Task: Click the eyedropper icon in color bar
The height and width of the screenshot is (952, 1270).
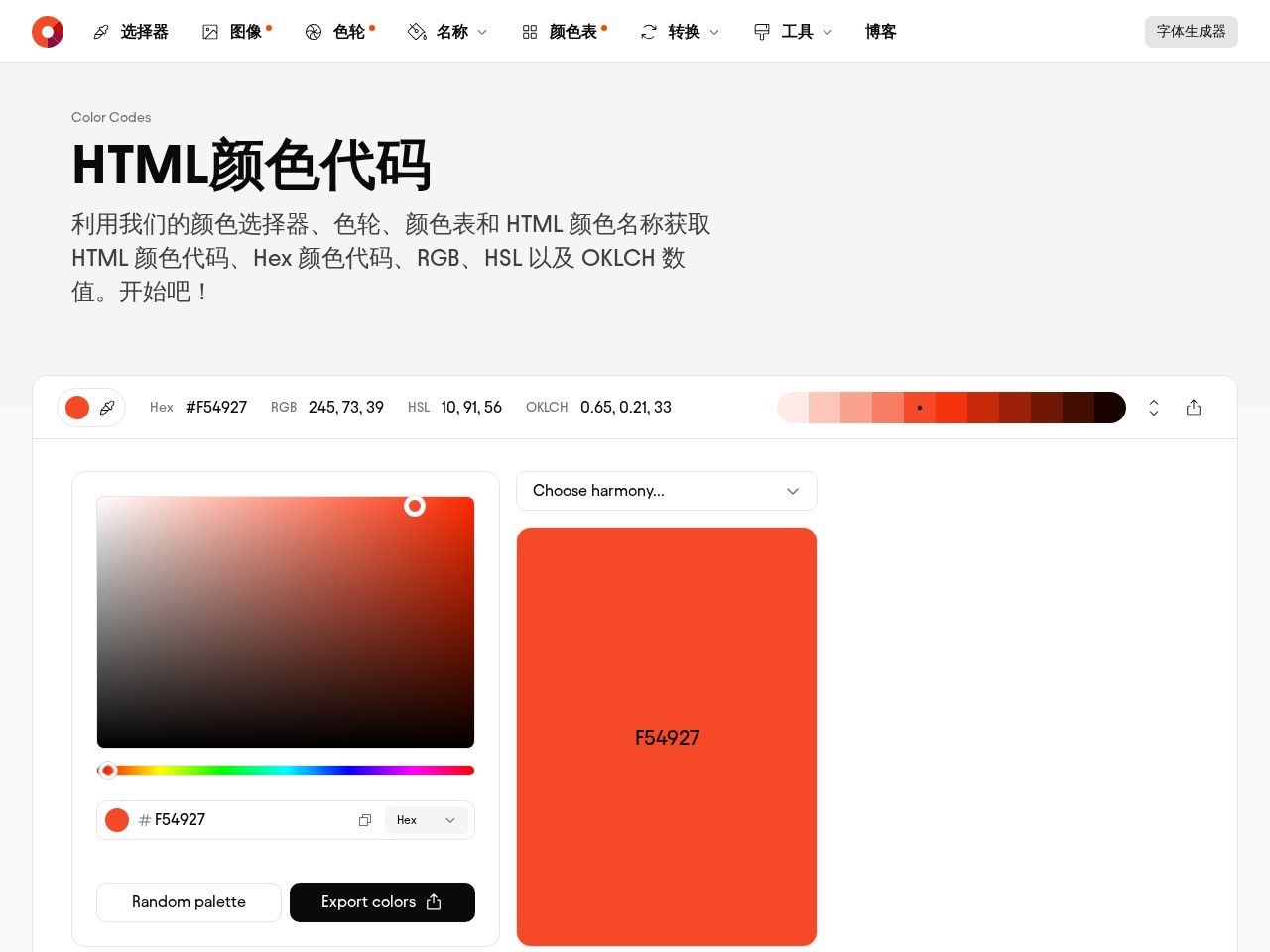Action: [x=107, y=408]
